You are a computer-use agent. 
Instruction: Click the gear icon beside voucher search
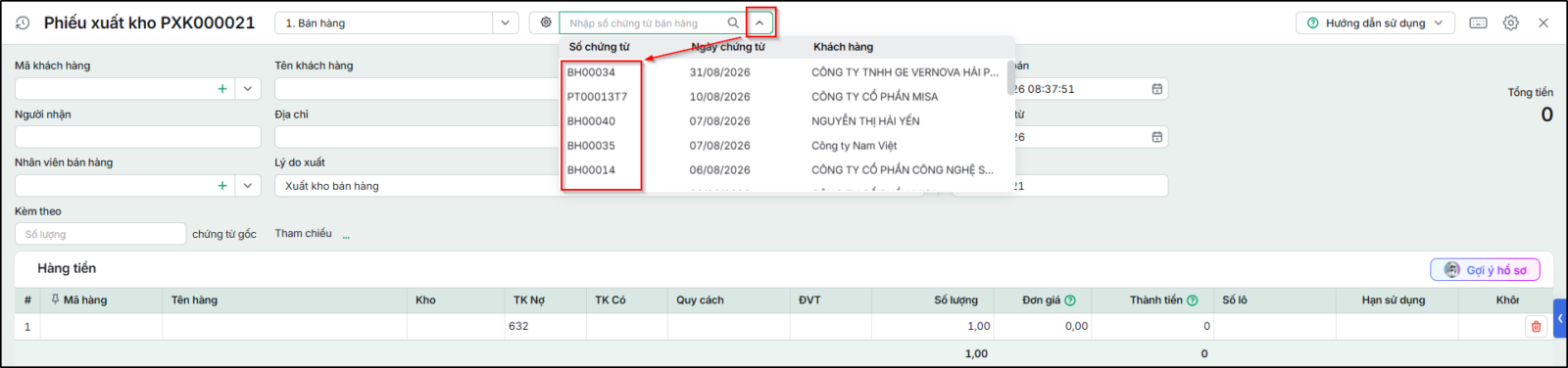coord(546,23)
